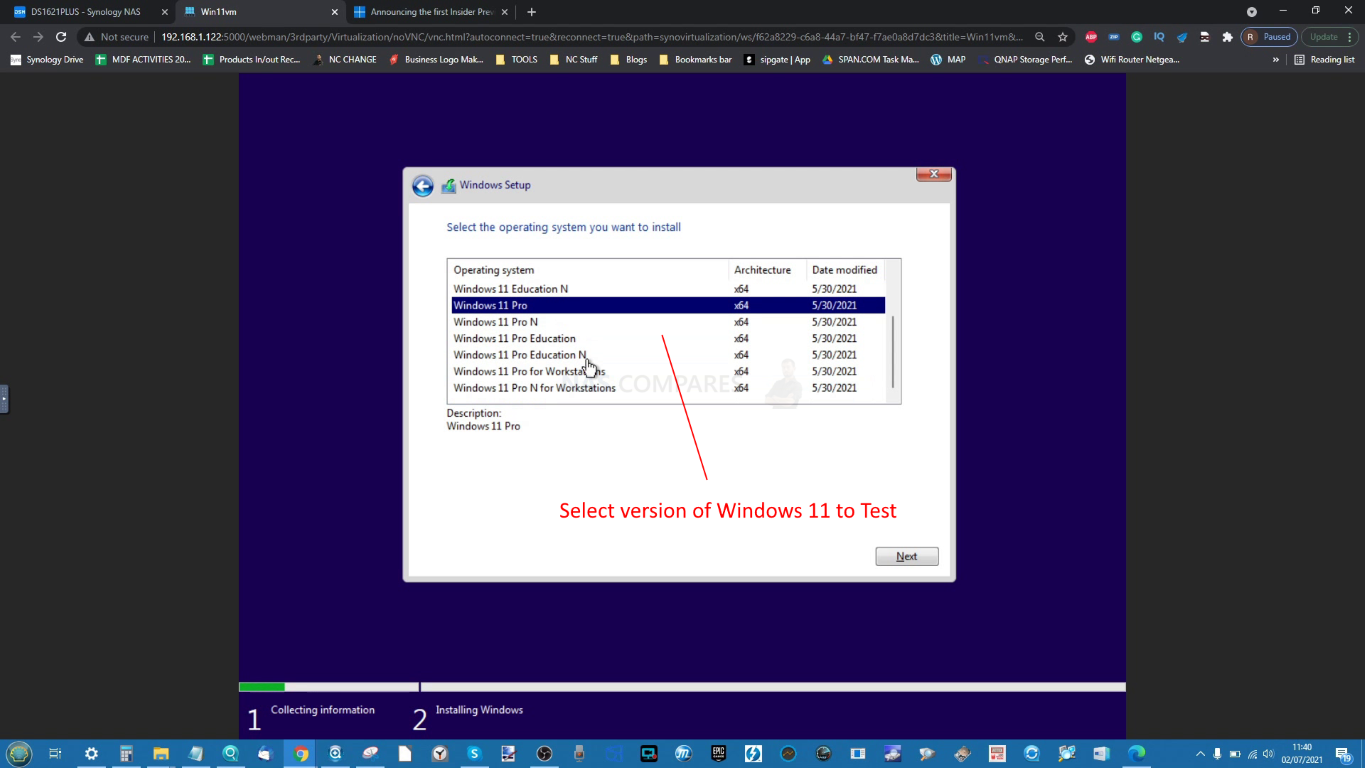The width and height of the screenshot is (1365, 768).
Task: Open the sipgate | App bookmark
Action: tap(777, 60)
